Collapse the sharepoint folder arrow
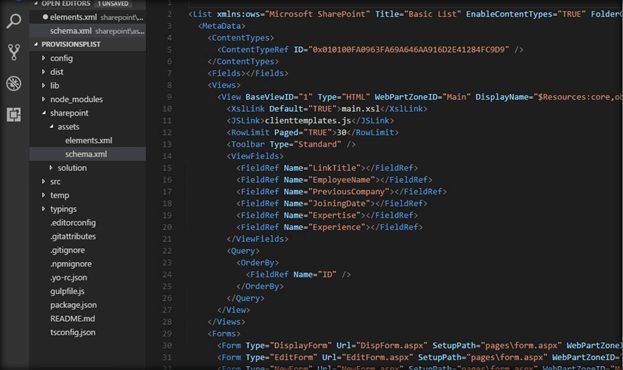The width and height of the screenshot is (623, 370). [x=44, y=113]
